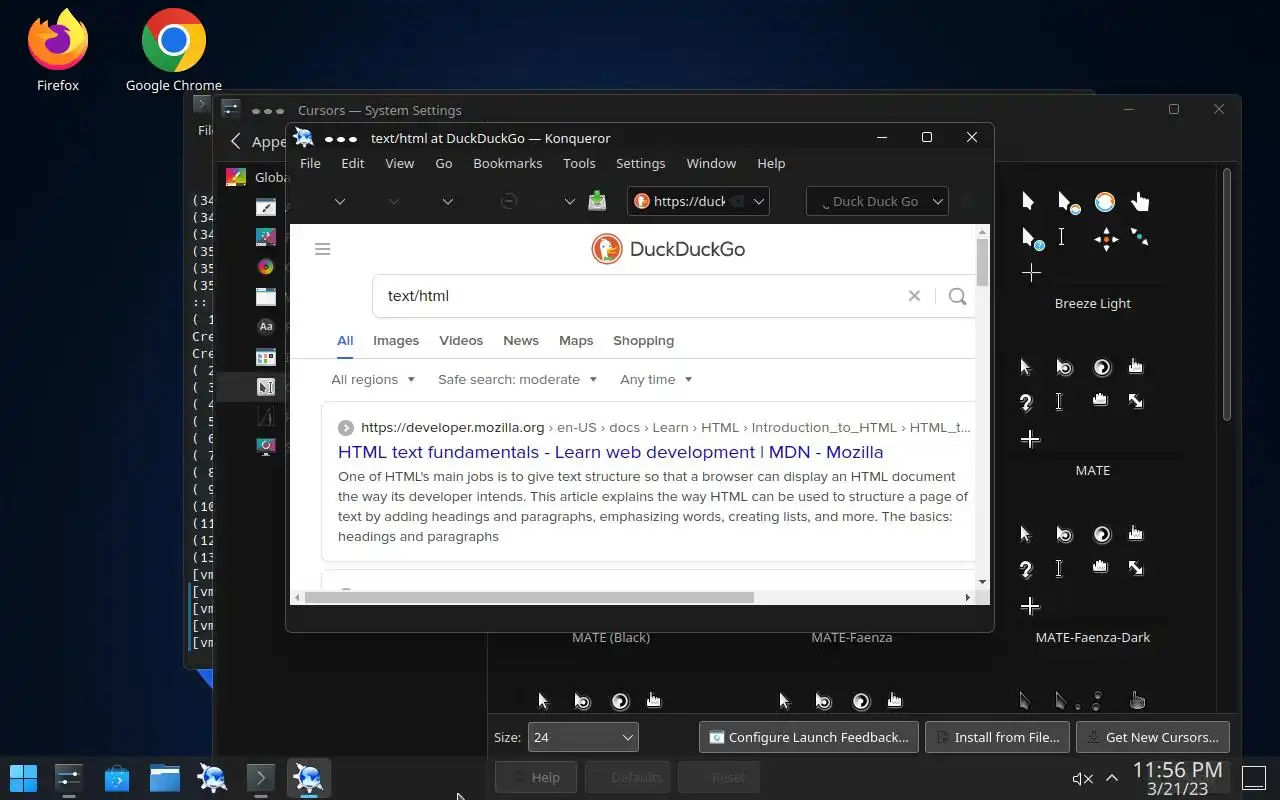
Task: Open the View menu in Konqueror
Action: click(399, 163)
